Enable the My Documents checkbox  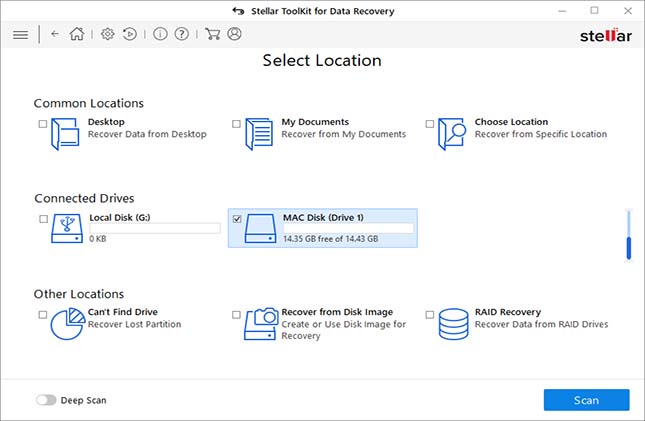(237, 124)
